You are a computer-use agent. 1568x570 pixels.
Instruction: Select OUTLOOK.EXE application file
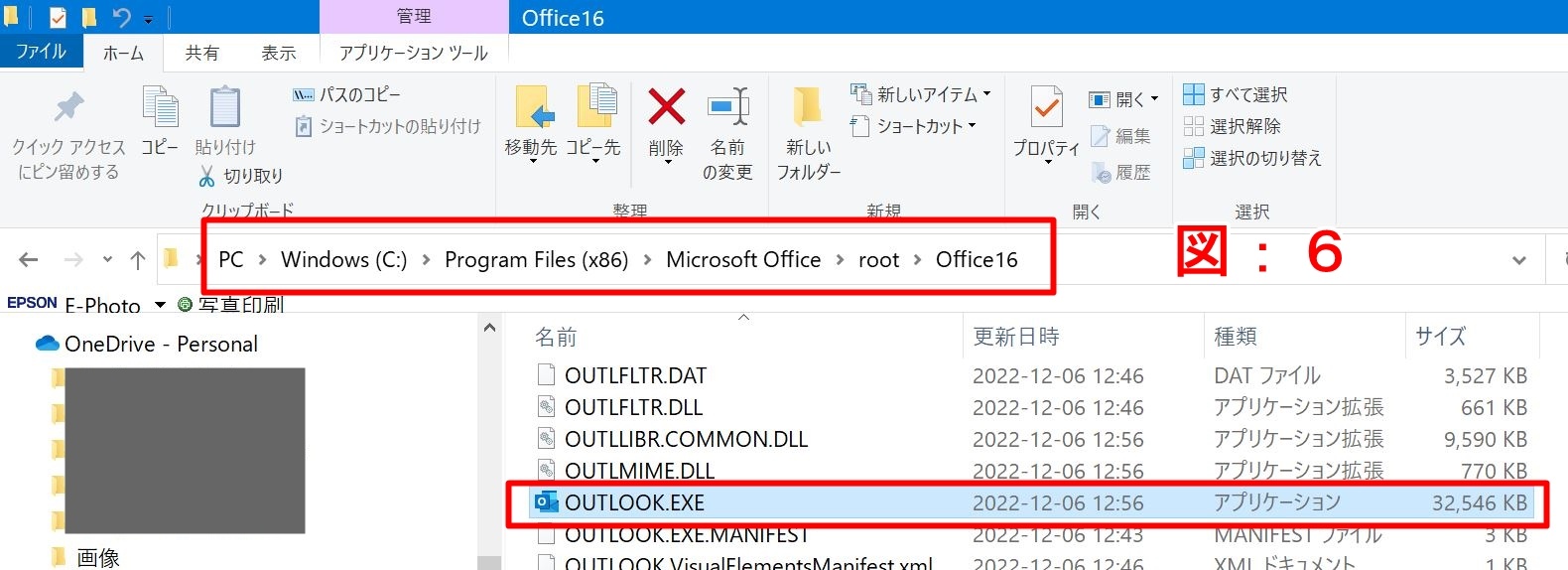click(x=1032, y=502)
